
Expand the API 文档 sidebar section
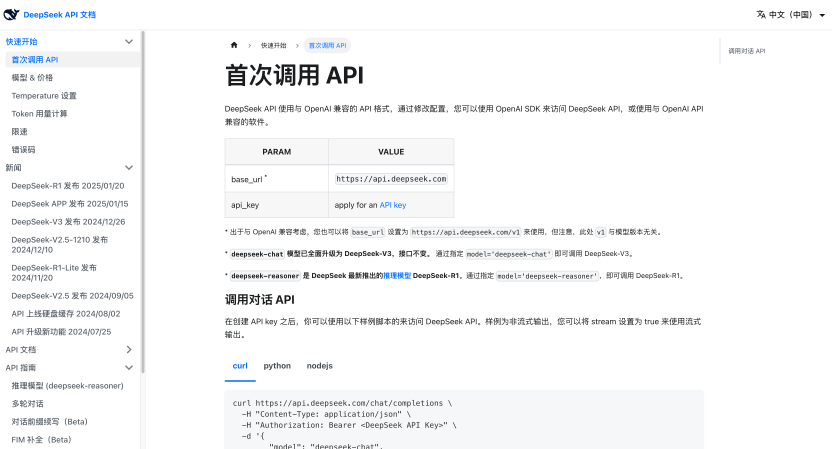click(x=128, y=350)
